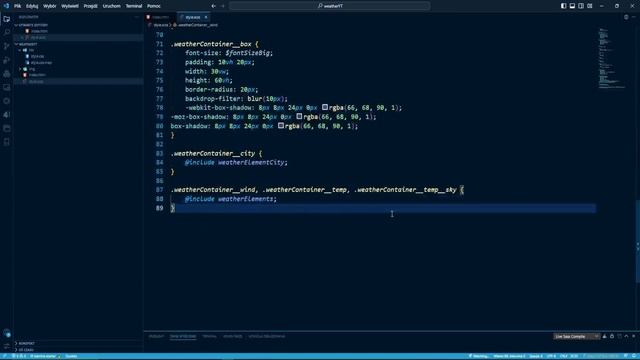The width and height of the screenshot is (640, 360).
Task: Open the Manage gear icon in the activity bar
Action: pos(7,346)
